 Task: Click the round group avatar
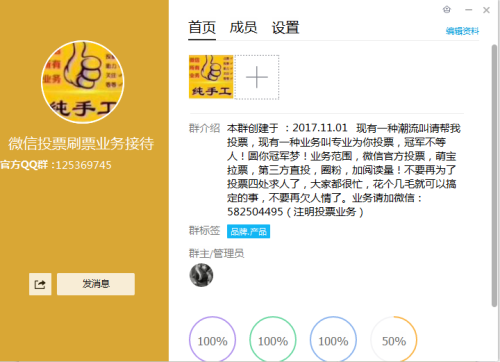[82, 82]
